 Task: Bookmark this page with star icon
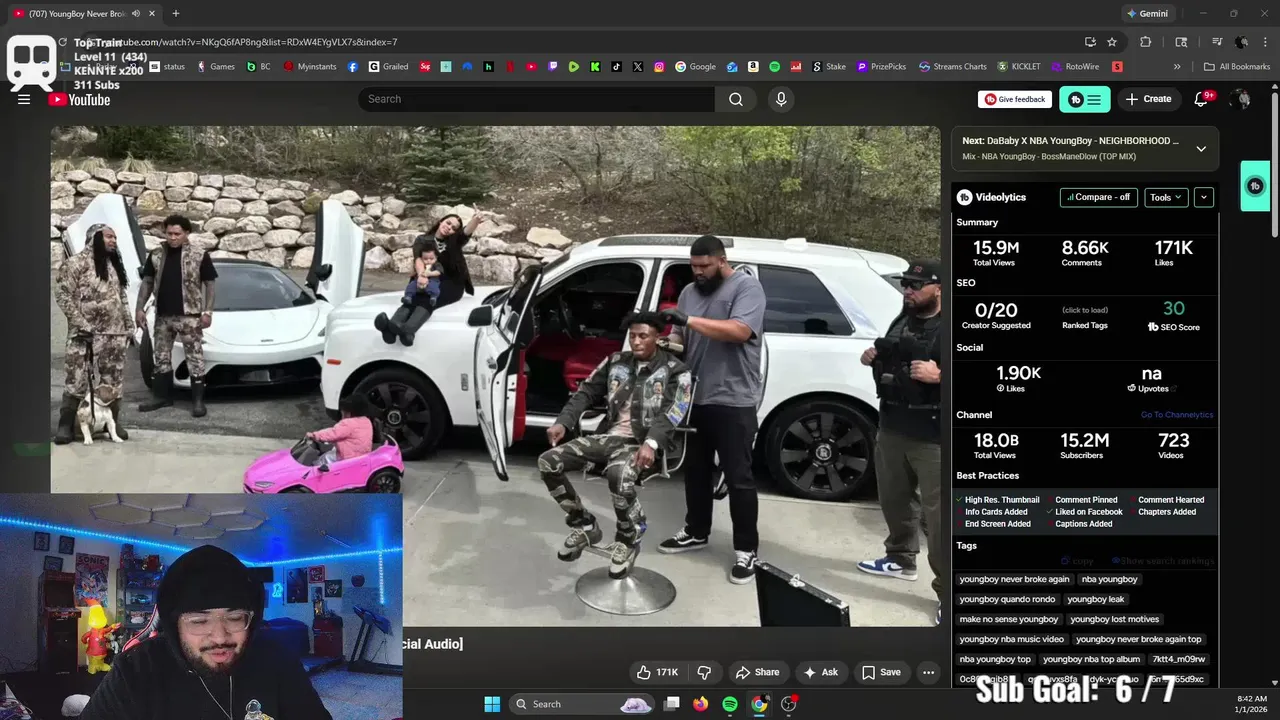pyautogui.click(x=1112, y=42)
